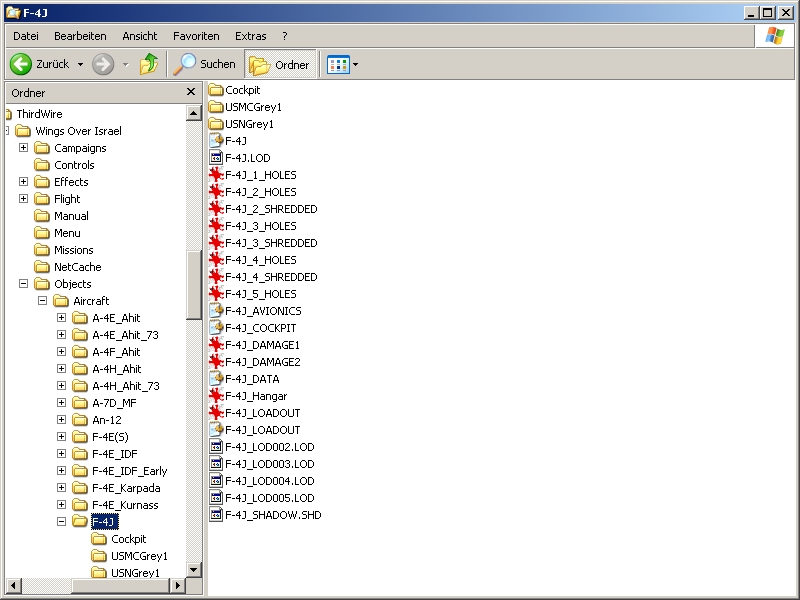Maximize the F-4J Explorer window
Viewport: 800px width, 600px height.
pyautogui.click(x=767, y=13)
